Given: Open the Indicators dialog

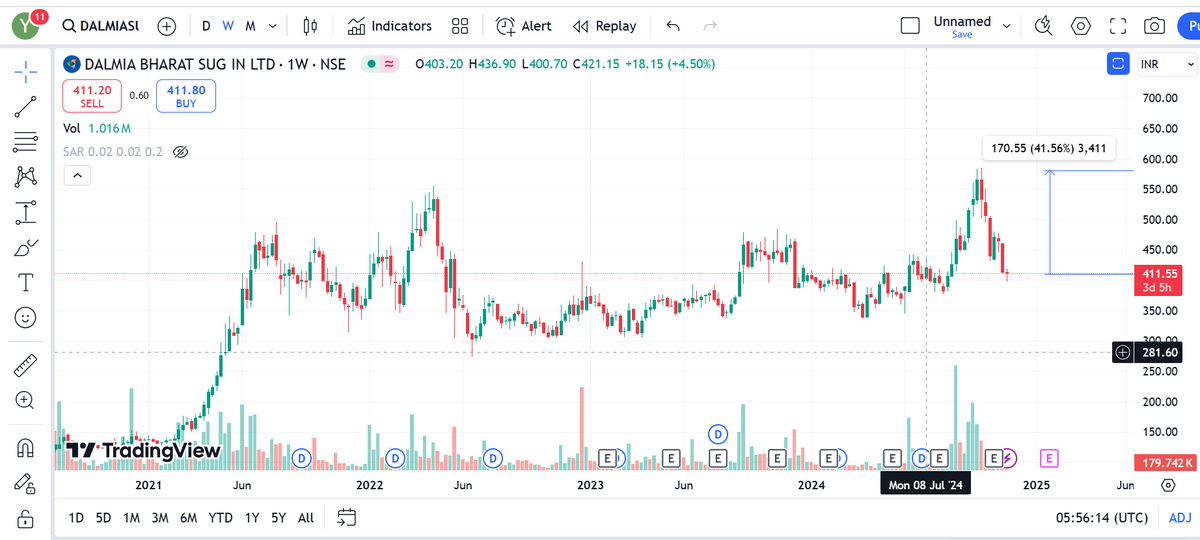Looking at the screenshot, I should [390, 26].
